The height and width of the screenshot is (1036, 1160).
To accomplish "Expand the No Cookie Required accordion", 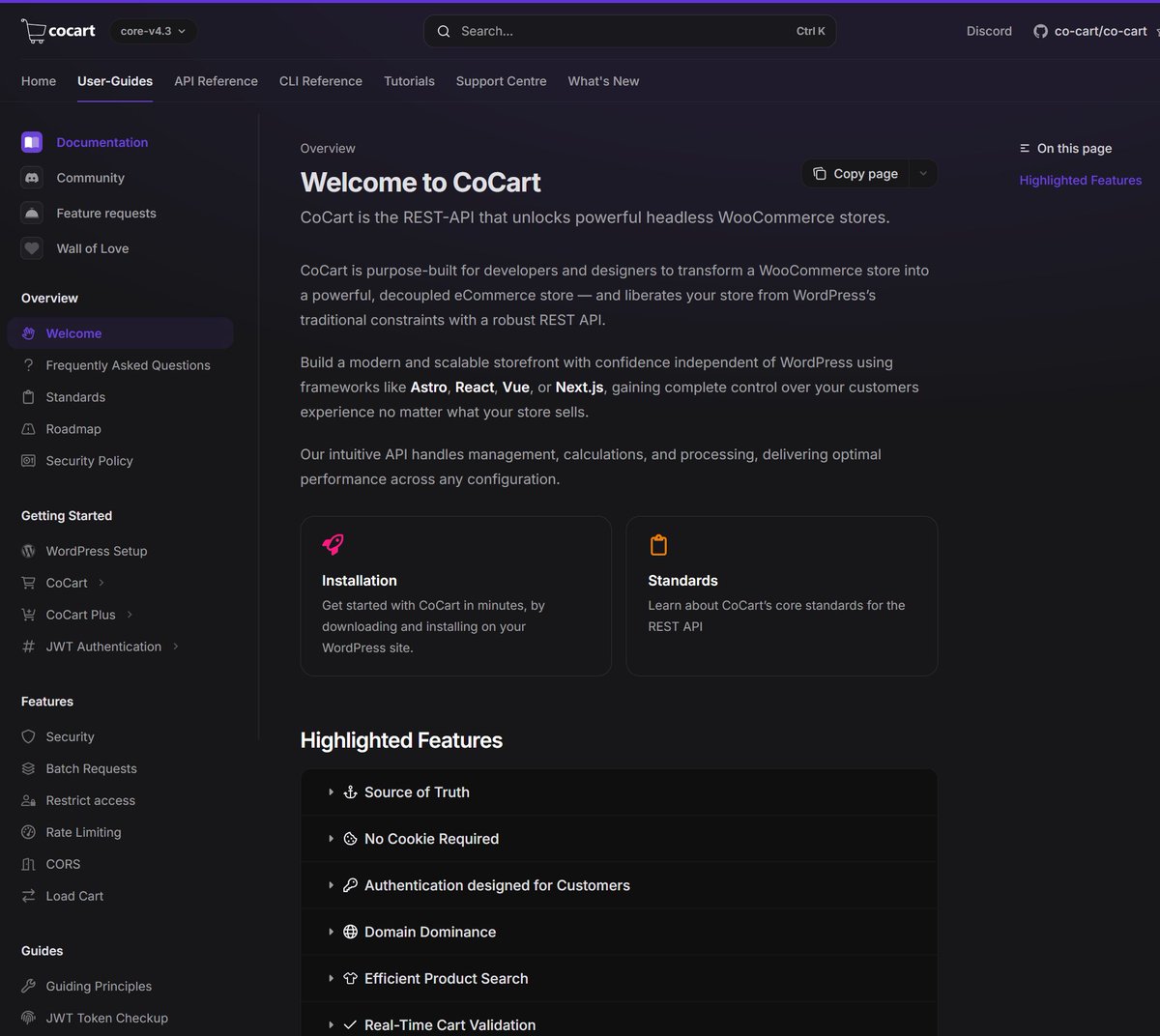I will pos(619,839).
